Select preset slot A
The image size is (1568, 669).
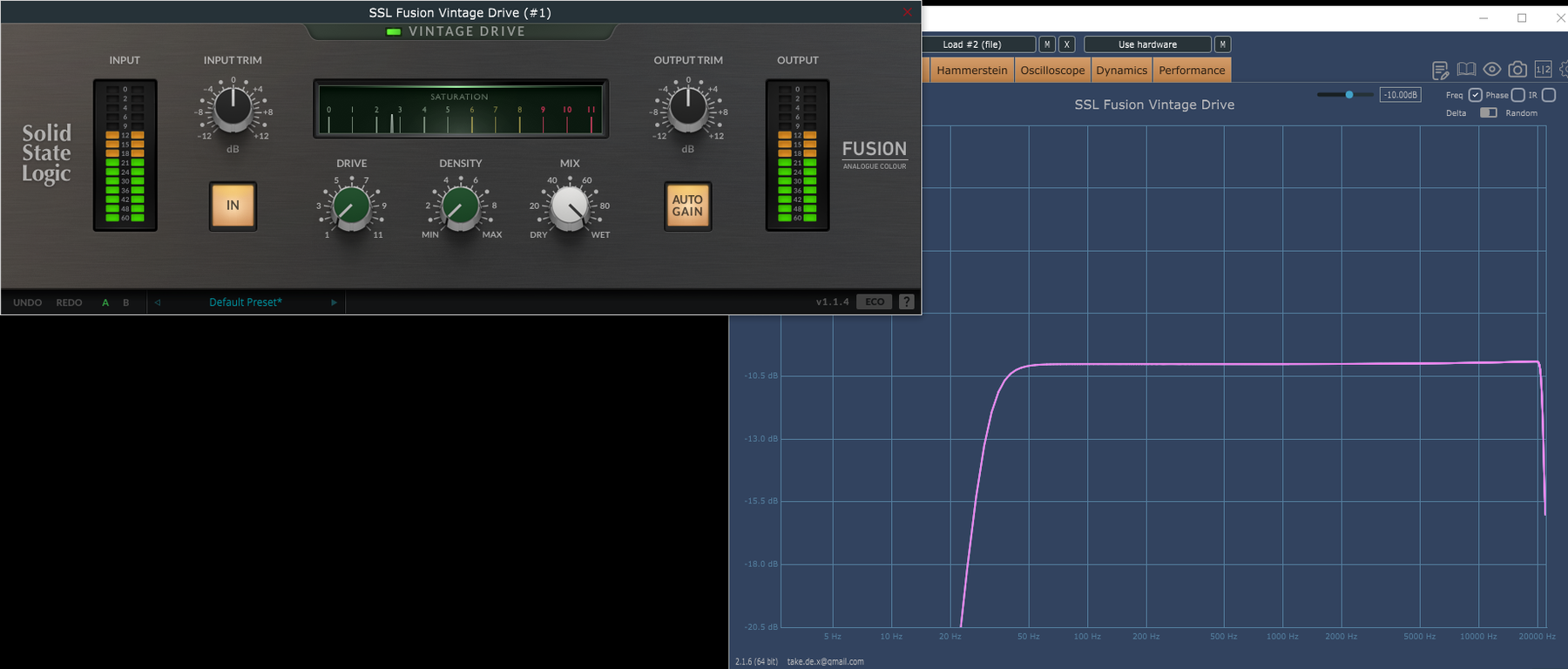tap(105, 302)
